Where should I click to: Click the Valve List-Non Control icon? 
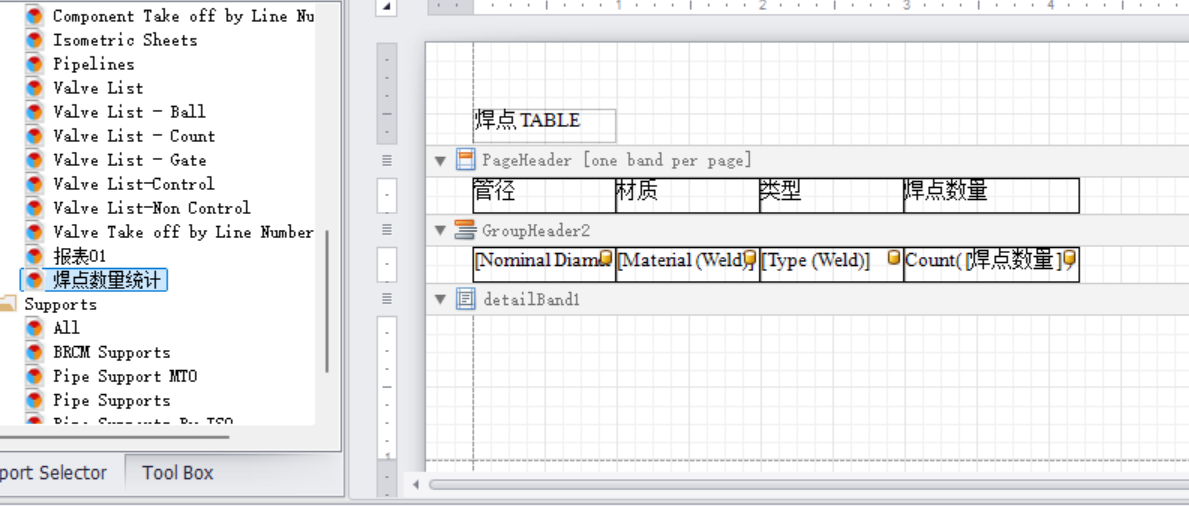(x=34, y=208)
